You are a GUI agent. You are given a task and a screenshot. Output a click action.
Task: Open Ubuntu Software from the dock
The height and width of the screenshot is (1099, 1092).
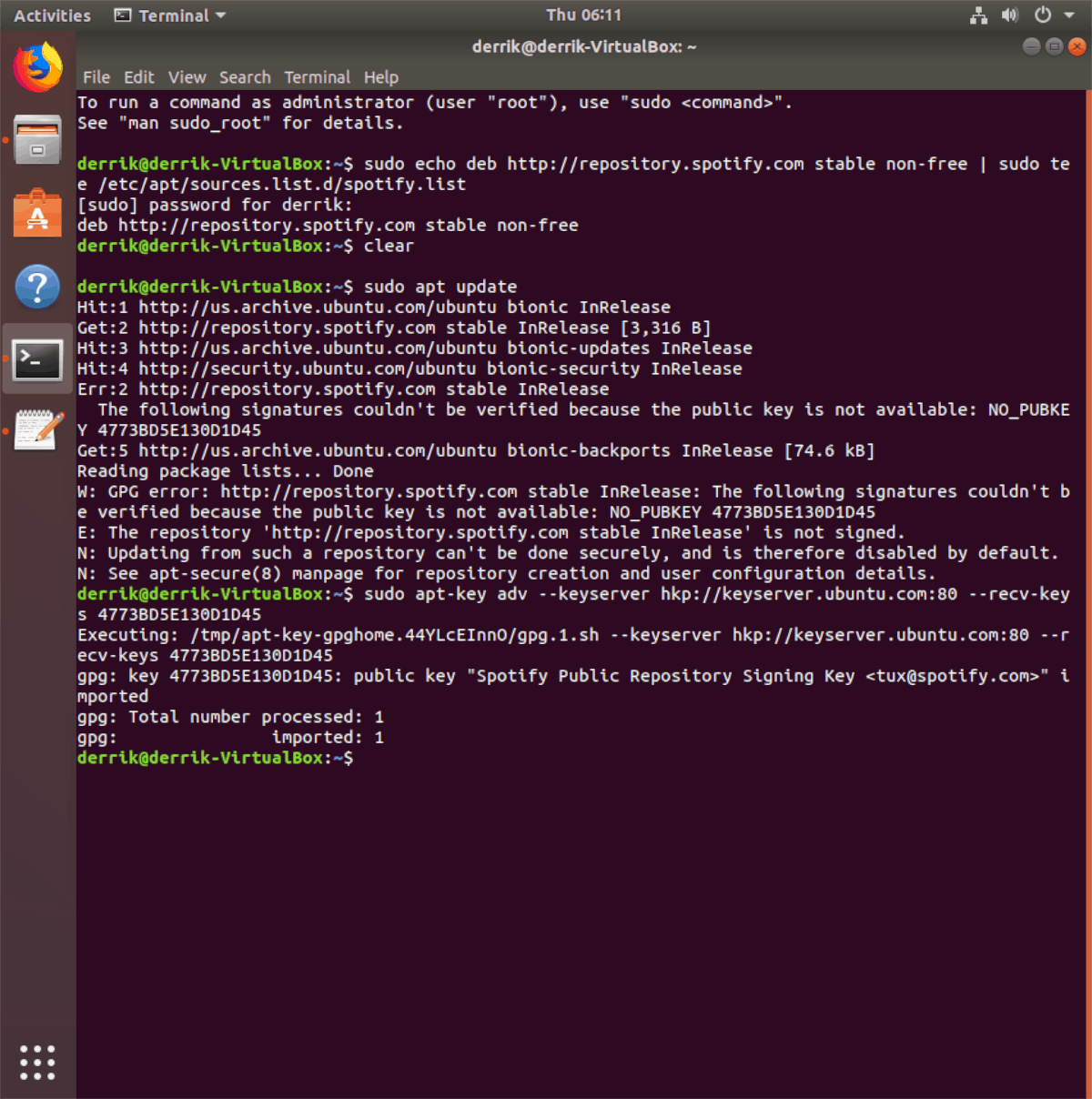[x=37, y=213]
